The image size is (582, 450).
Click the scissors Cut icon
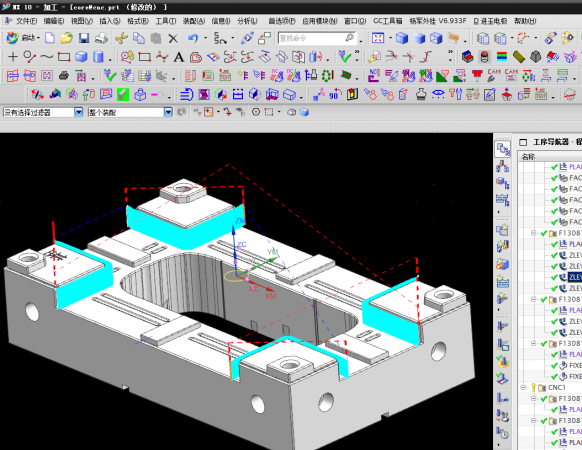(121, 38)
